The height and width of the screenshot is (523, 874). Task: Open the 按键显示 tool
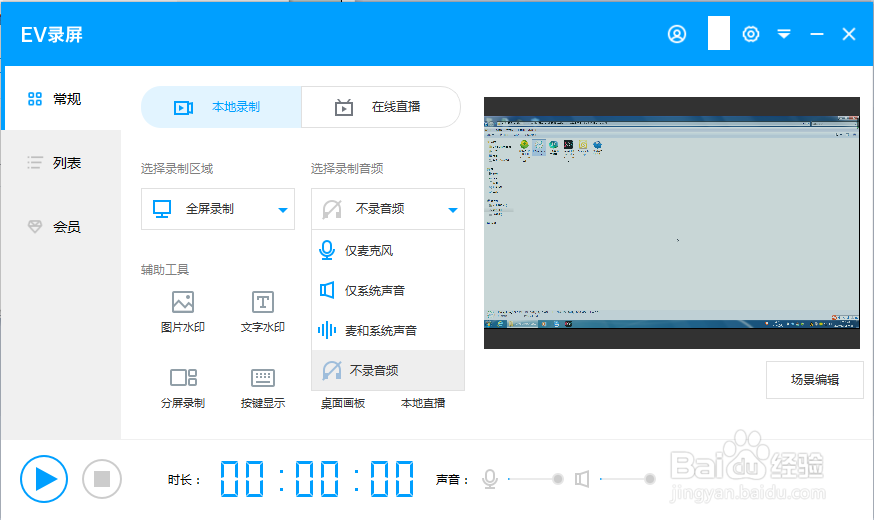tap(263, 388)
